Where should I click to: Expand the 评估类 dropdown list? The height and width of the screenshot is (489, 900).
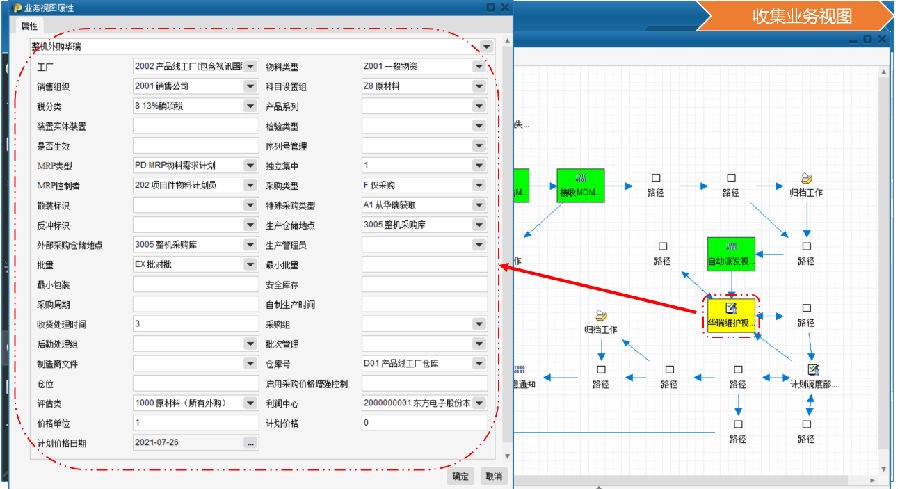[250, 403]
